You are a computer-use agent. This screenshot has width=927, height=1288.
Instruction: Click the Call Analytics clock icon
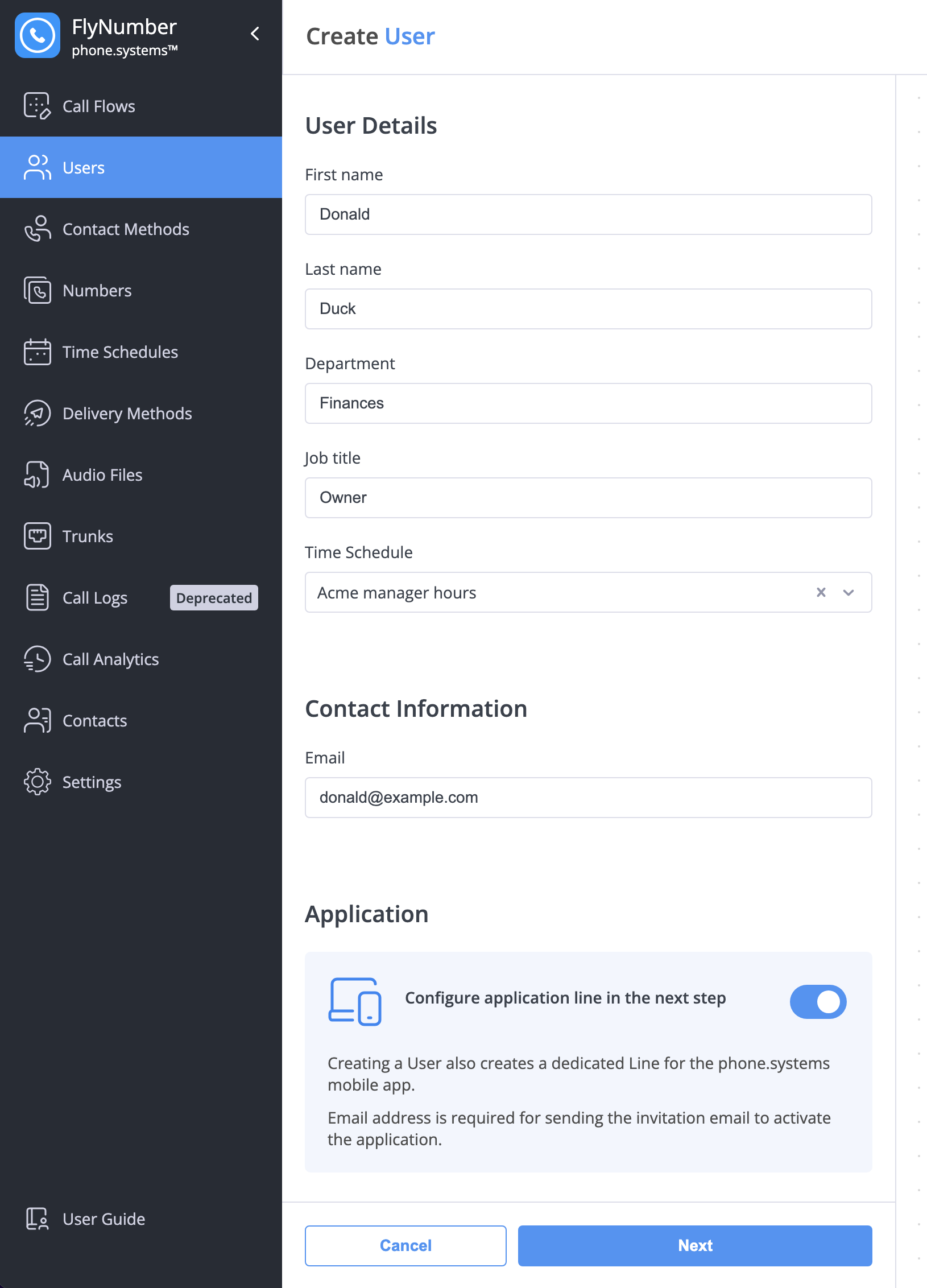pyautogui.click(x=38, y=659)
